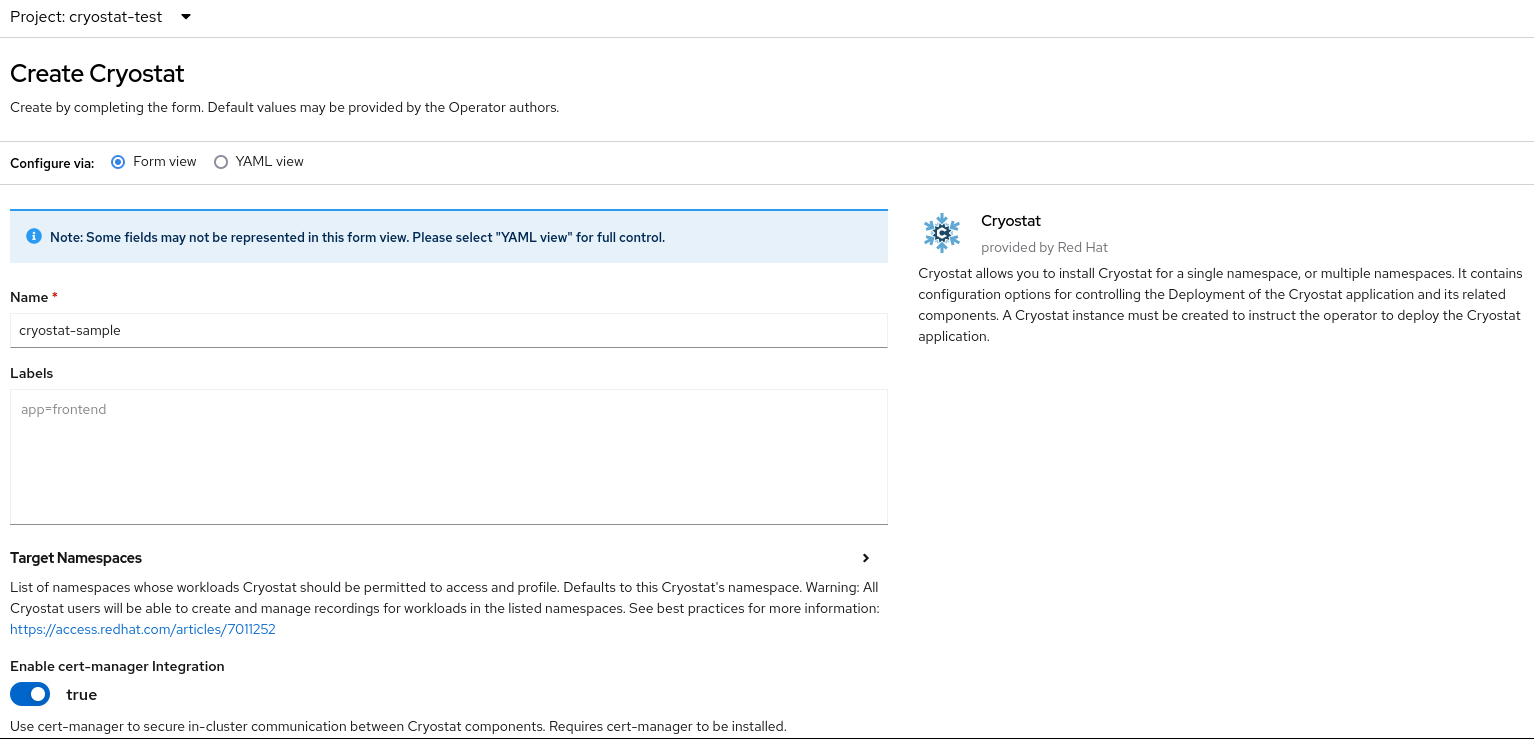Viewport: 1534px width, 739px height.
Task: Expand the Target Namespaces section heading
Action: (76, 558)
